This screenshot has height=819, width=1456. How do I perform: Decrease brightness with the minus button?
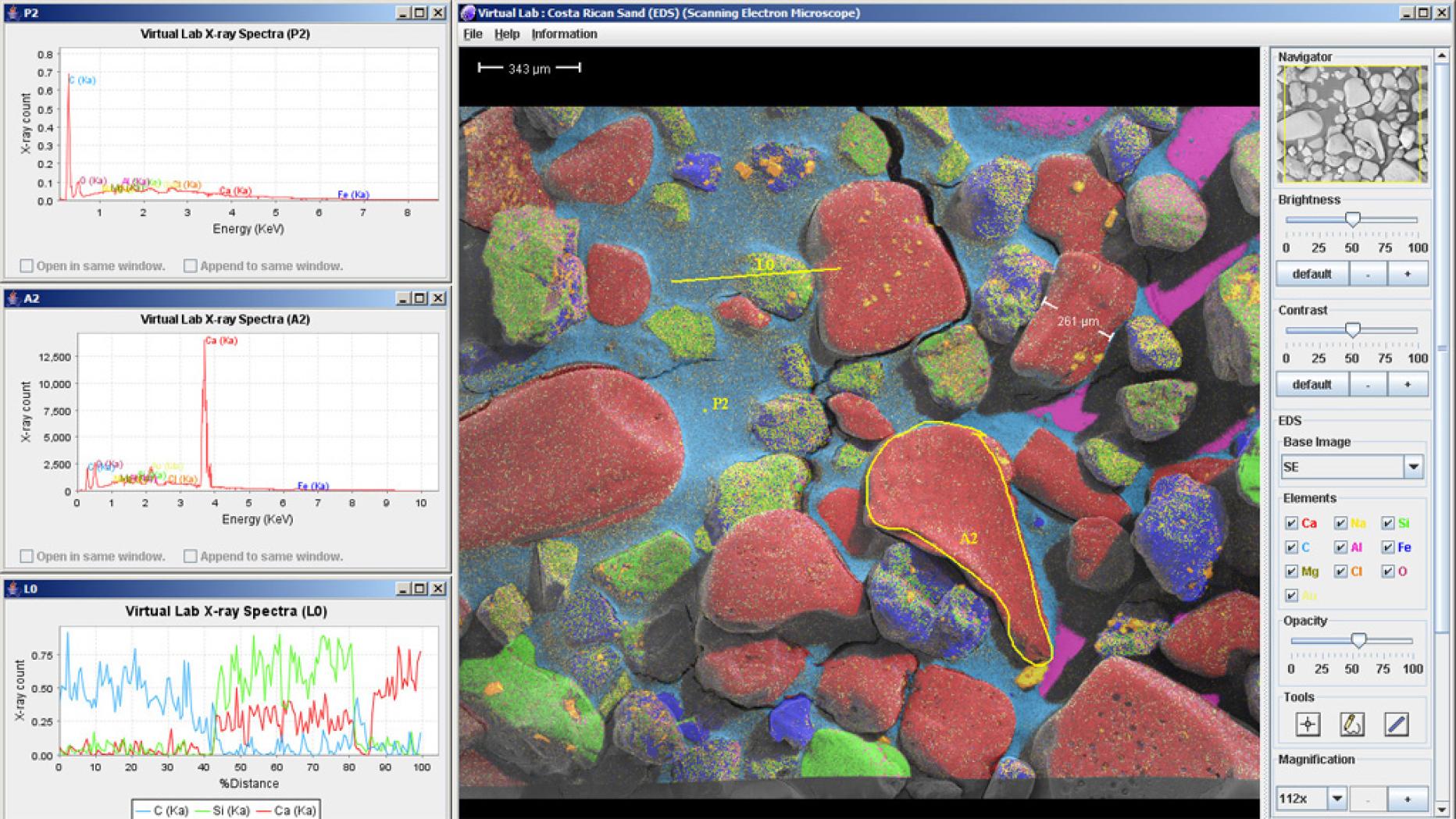(x=1368, y=274)
